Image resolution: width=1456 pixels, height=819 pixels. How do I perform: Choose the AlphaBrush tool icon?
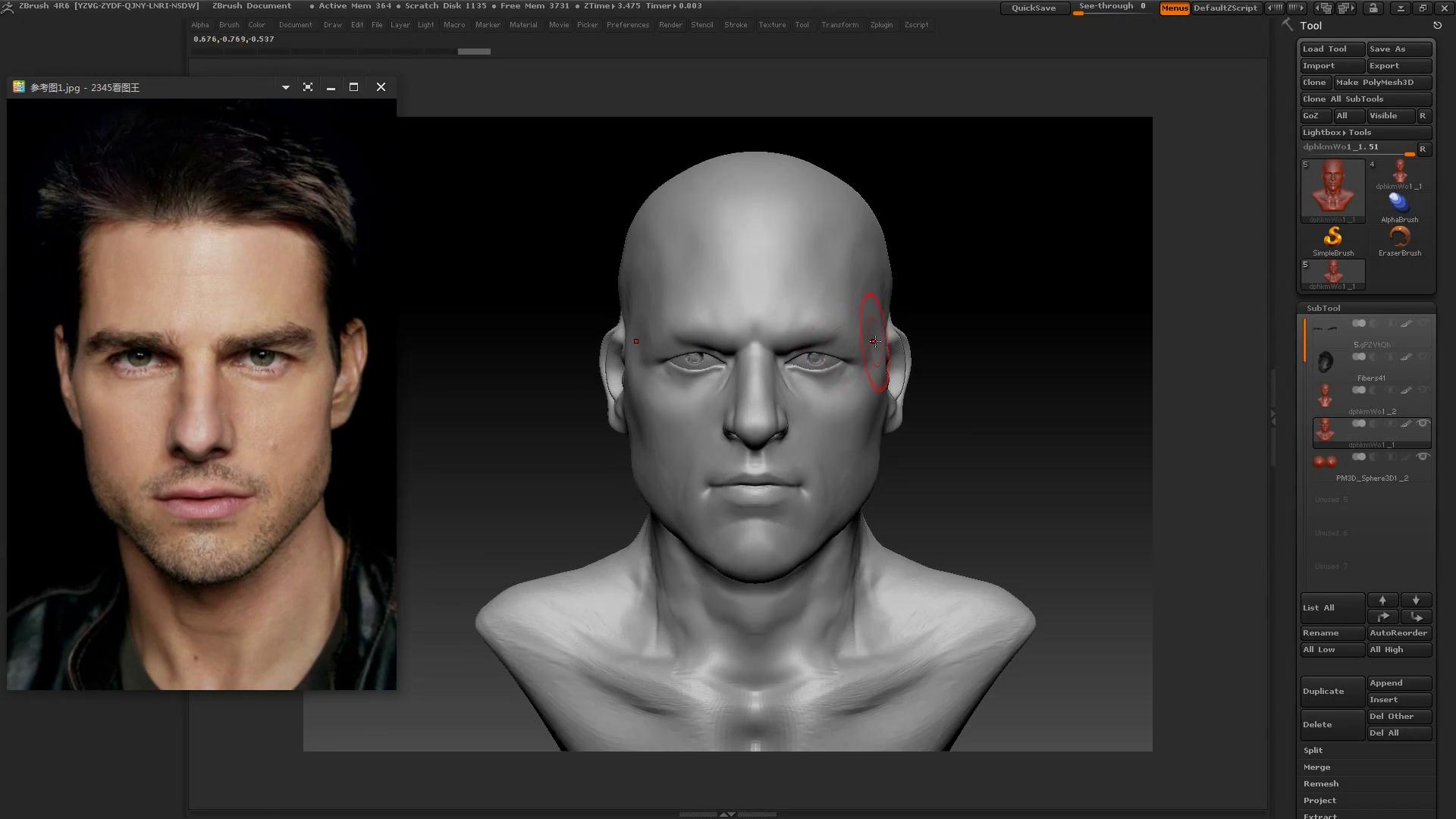1398,203
